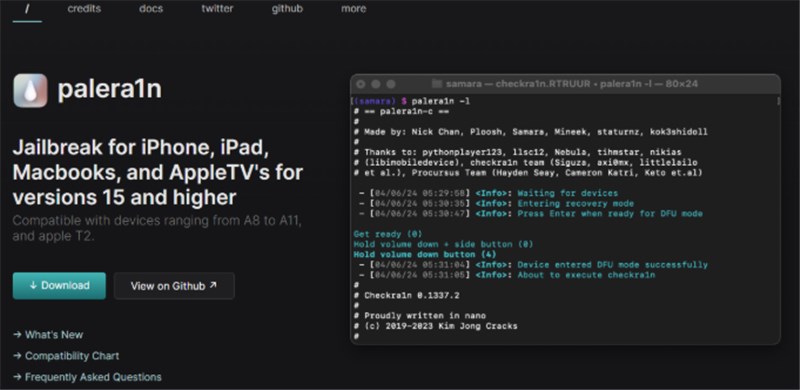Click the "Checkra1n 0.1337.2" version line
The height and width of the screenshot is (390, 800).
coord(407,295)
